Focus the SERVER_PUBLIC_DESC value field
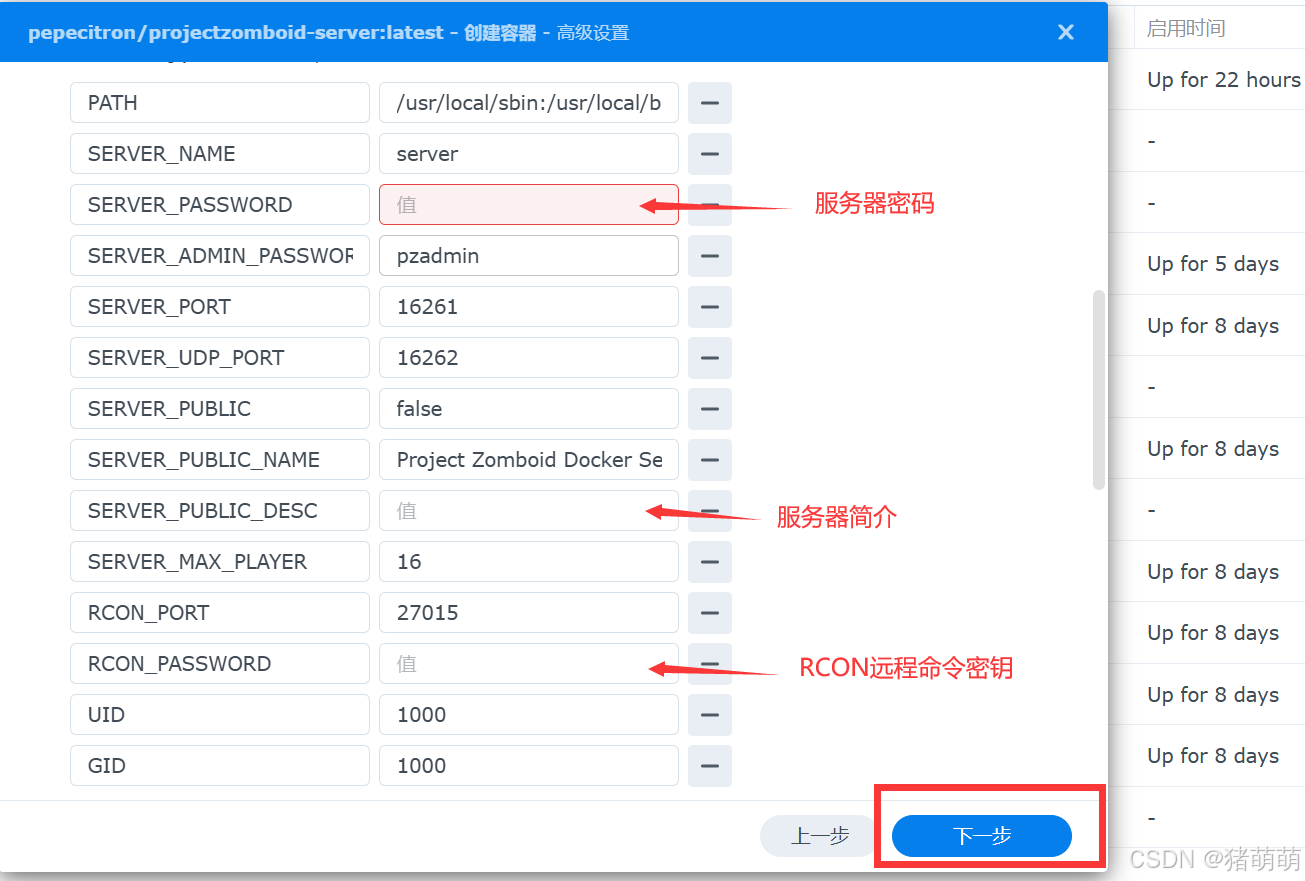The image size is (1305, 881). pos(529,511)
